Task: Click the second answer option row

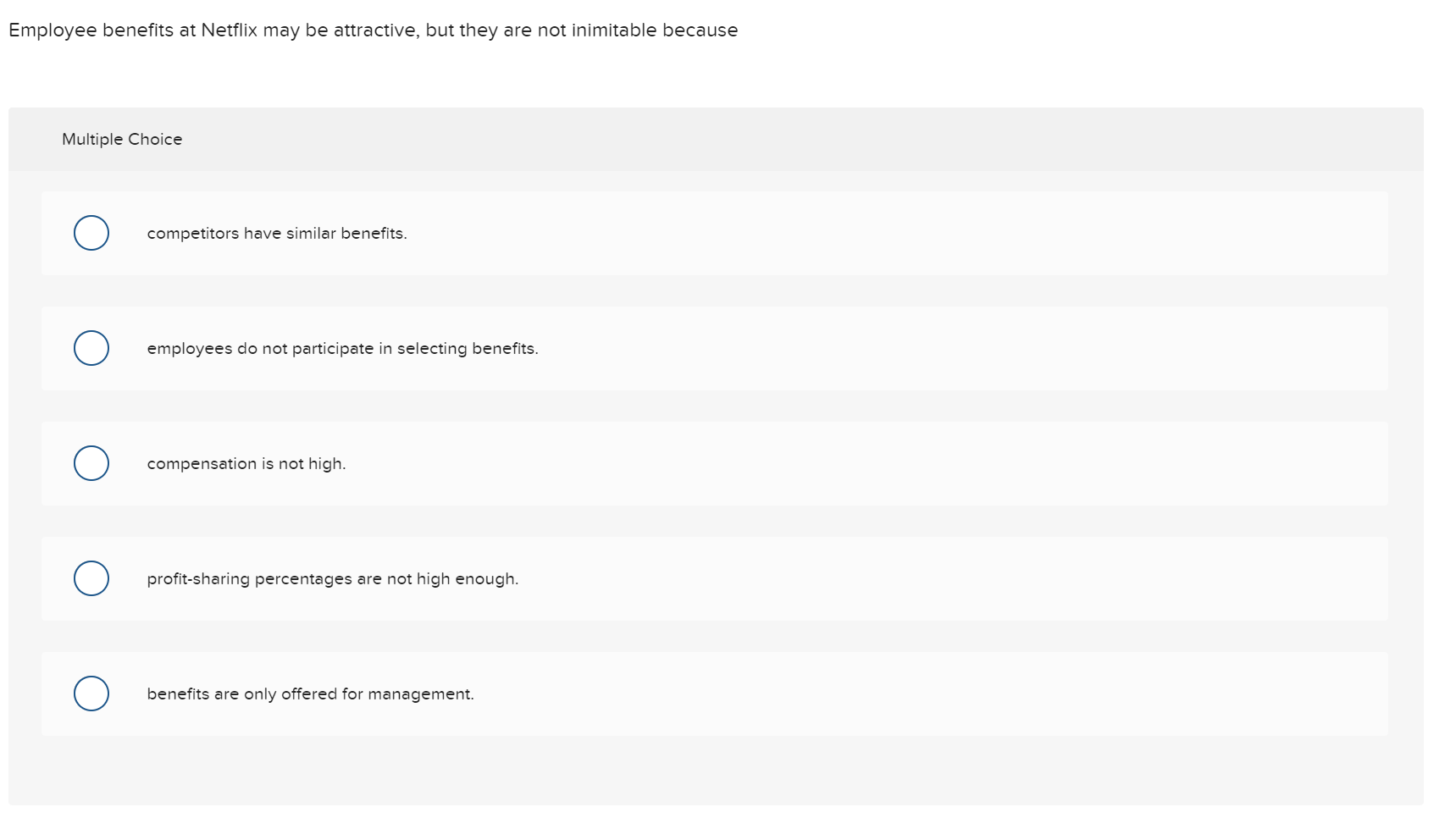Action: point(714,348)
